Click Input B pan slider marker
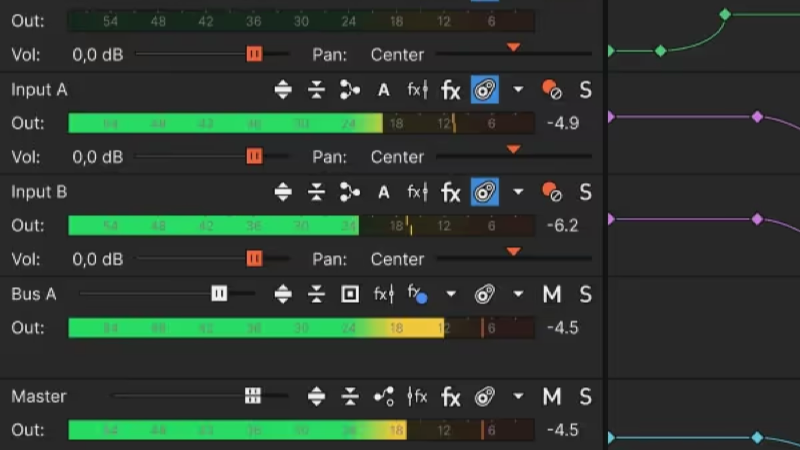Image resolution: width=800 pixels, height=450 pixels. pyautogui.click(x=513, y=252)
